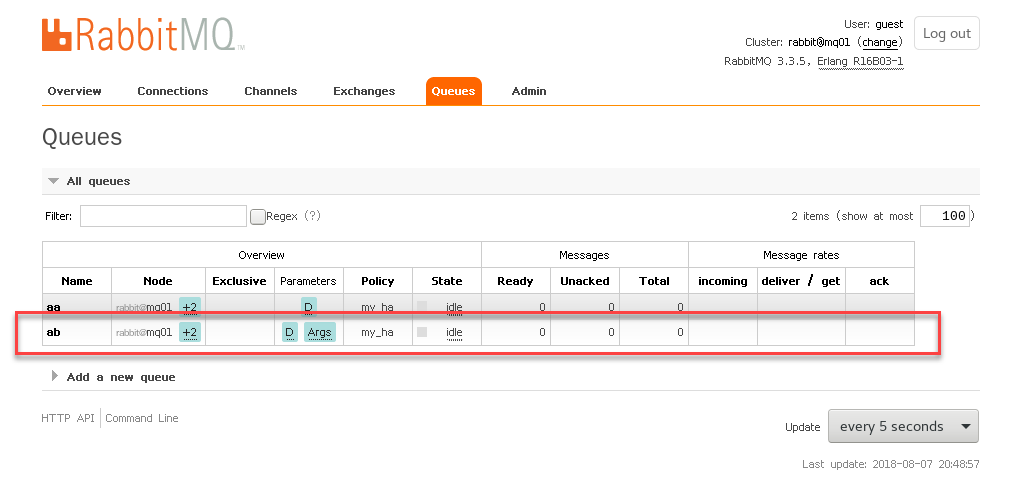1018x478 pixels.
Task: Sort by incoming rate column
Action: (723, 281)
